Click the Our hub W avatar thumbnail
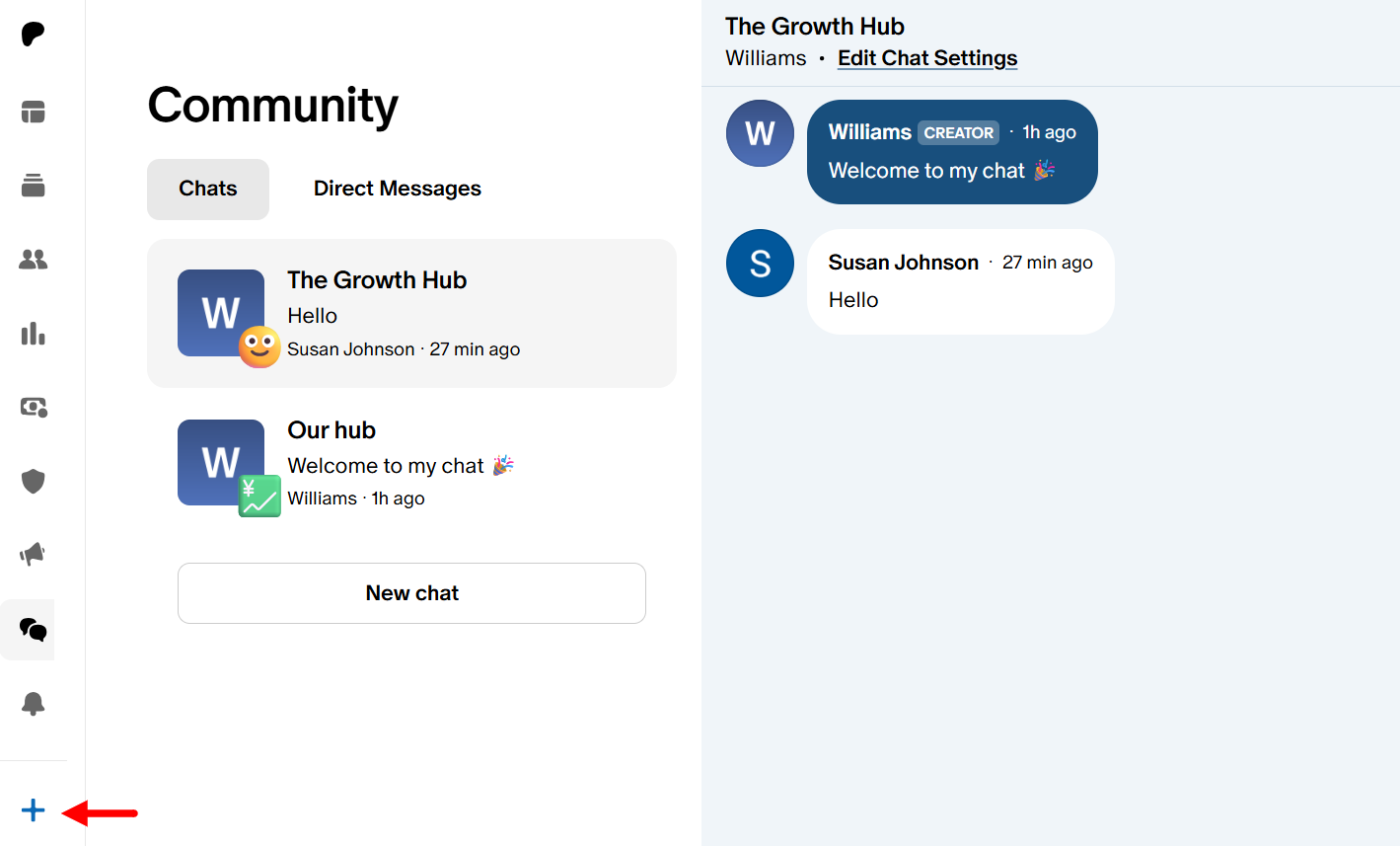This screenshot has width=1400, height=846. pos(221,462)
